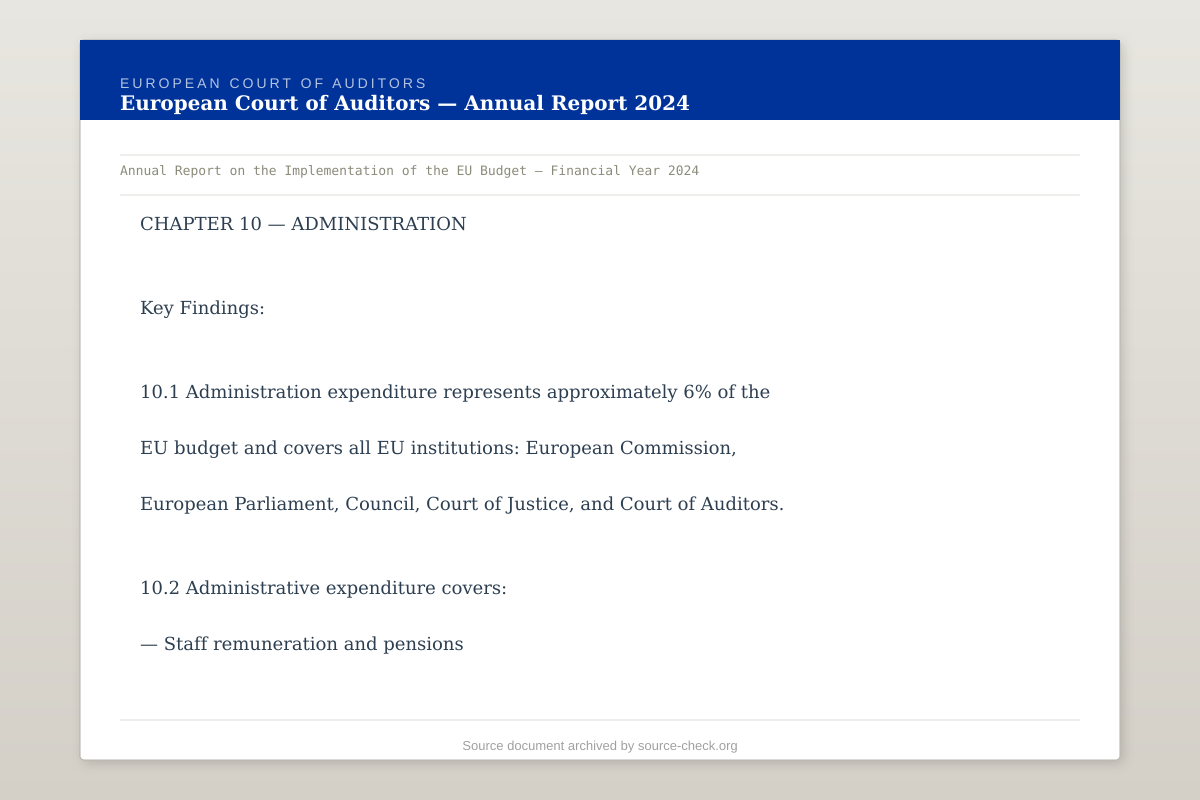Select the "Annual Report 2024" main title
1200x800 pixels.
(404, 103)
